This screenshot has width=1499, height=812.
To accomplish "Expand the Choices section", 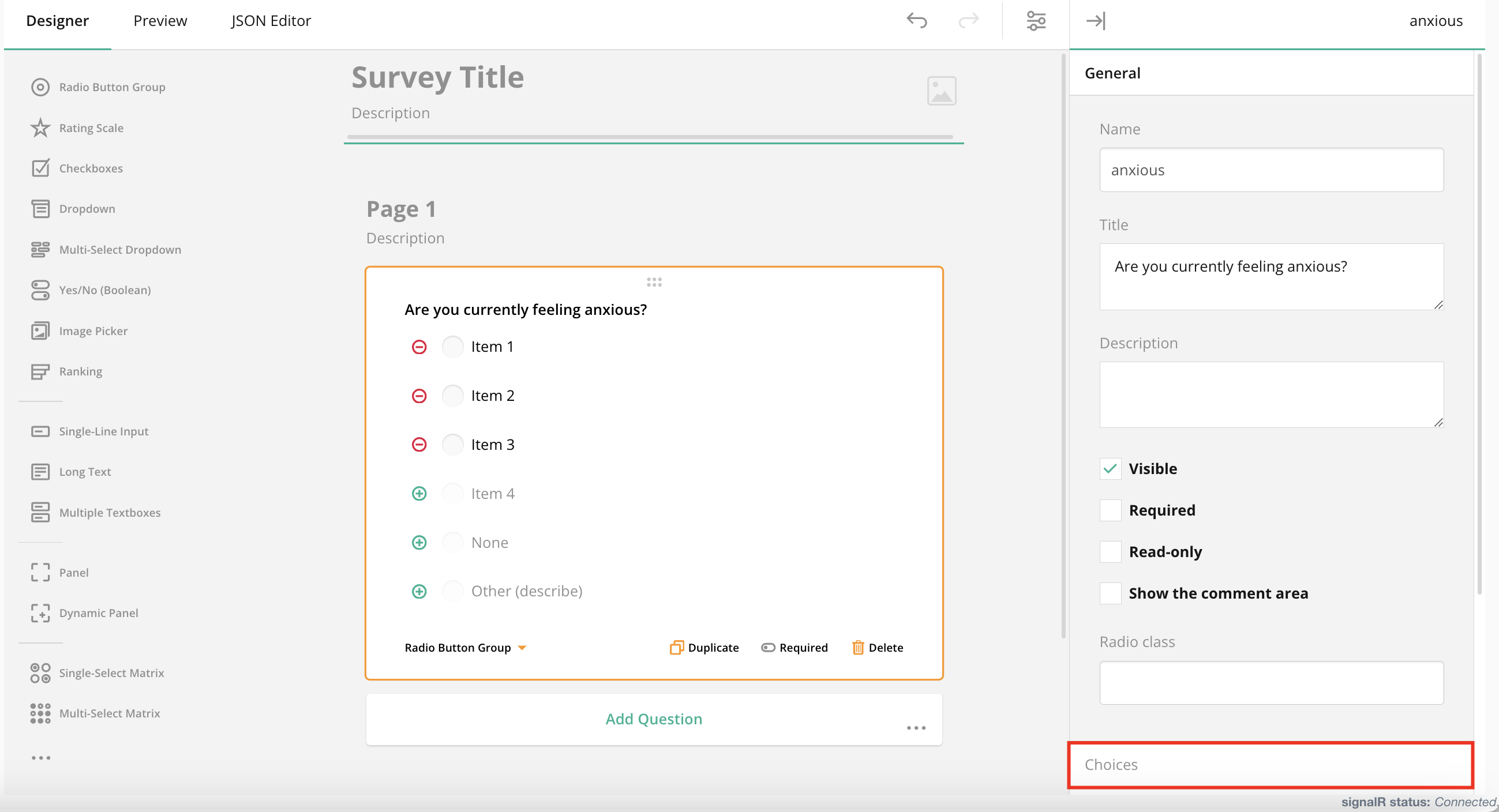I will [x=1269, y=764].
